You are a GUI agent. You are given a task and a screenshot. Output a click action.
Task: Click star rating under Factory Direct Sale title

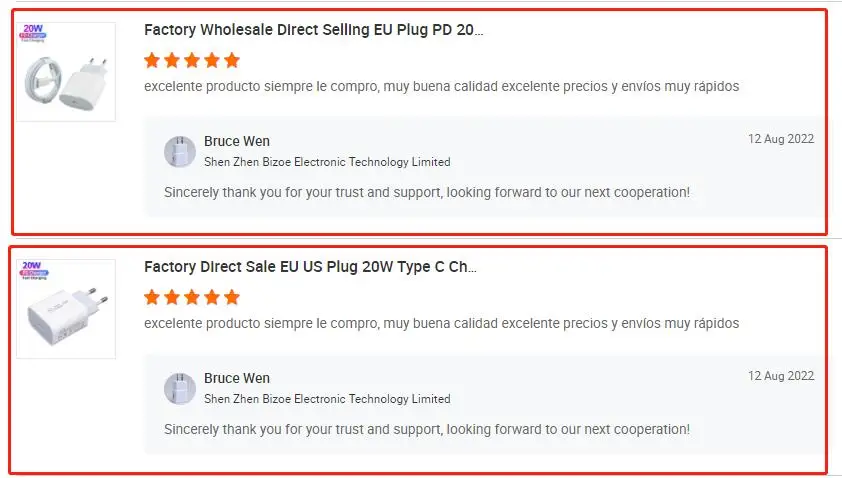[192, 297]
